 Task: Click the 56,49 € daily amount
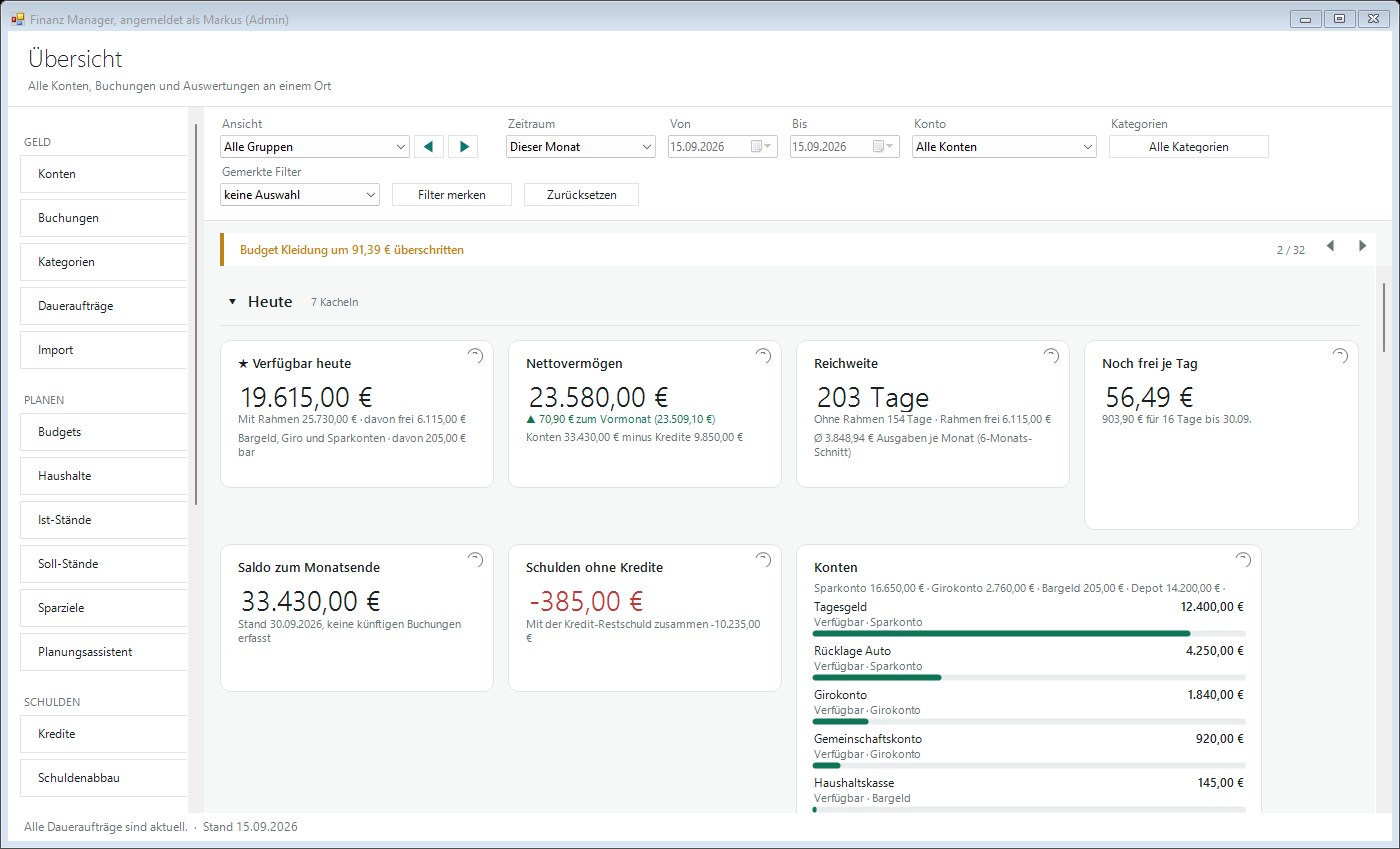coord(1149,398)
